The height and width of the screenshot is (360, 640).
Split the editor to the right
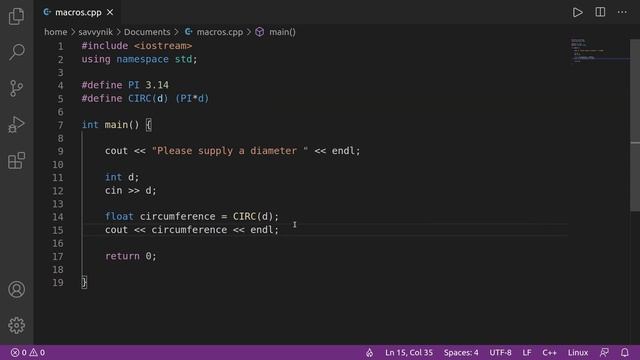600,12
